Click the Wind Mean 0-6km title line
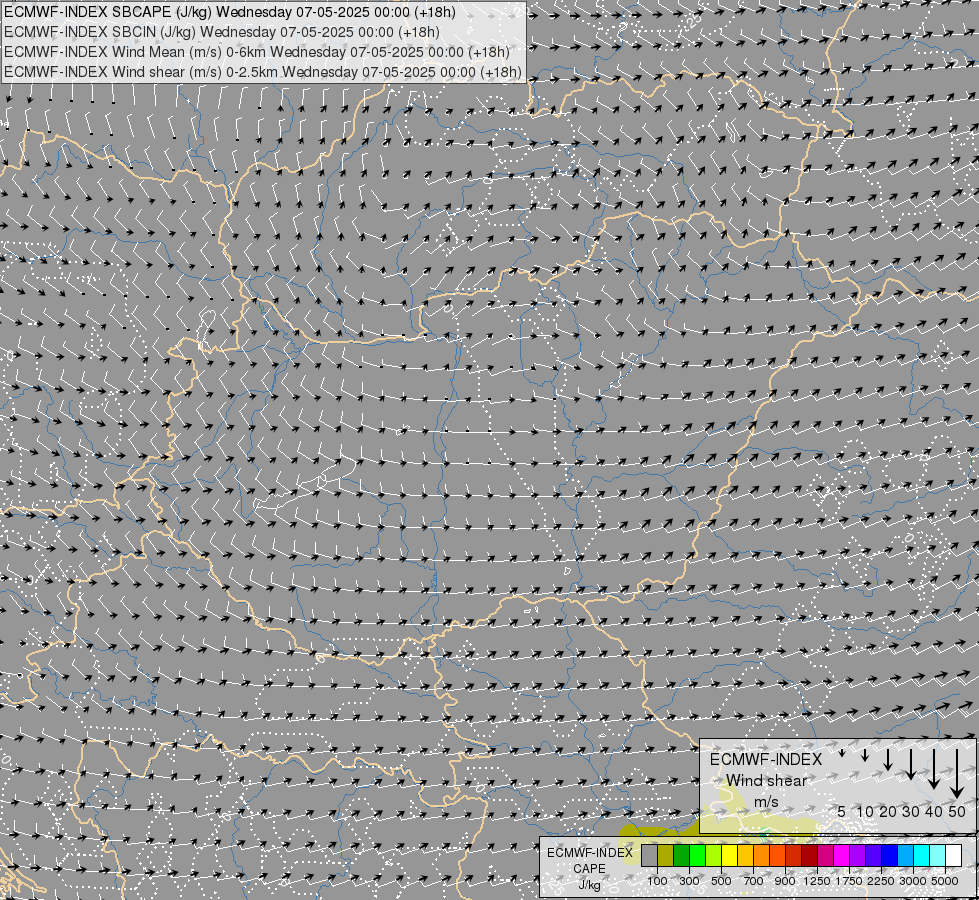The width and height of the screenshot is (979, 900). (257, 52)
